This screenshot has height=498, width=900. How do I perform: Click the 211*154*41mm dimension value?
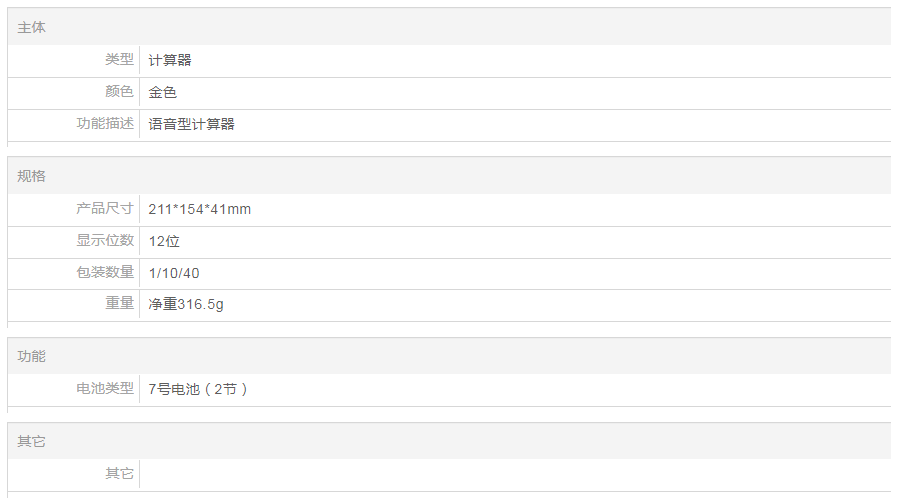[x=200, y=209]
